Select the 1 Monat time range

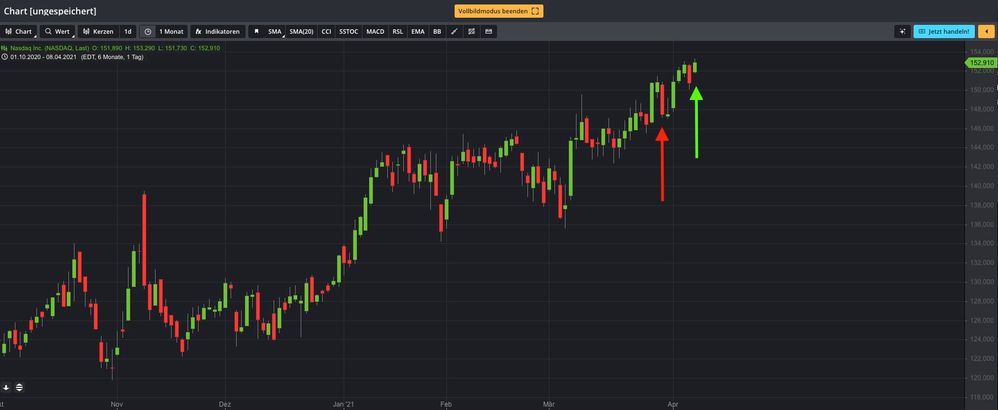[172, 32]
